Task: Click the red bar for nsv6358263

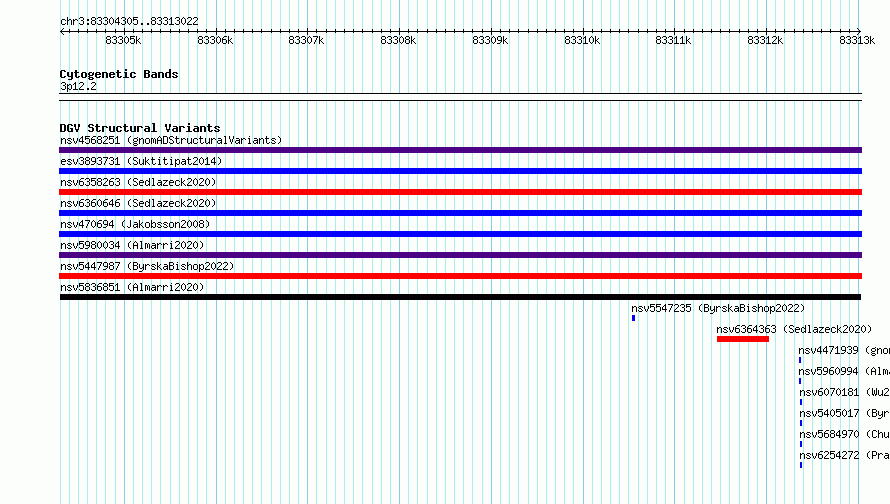Action: coord(460,192)
